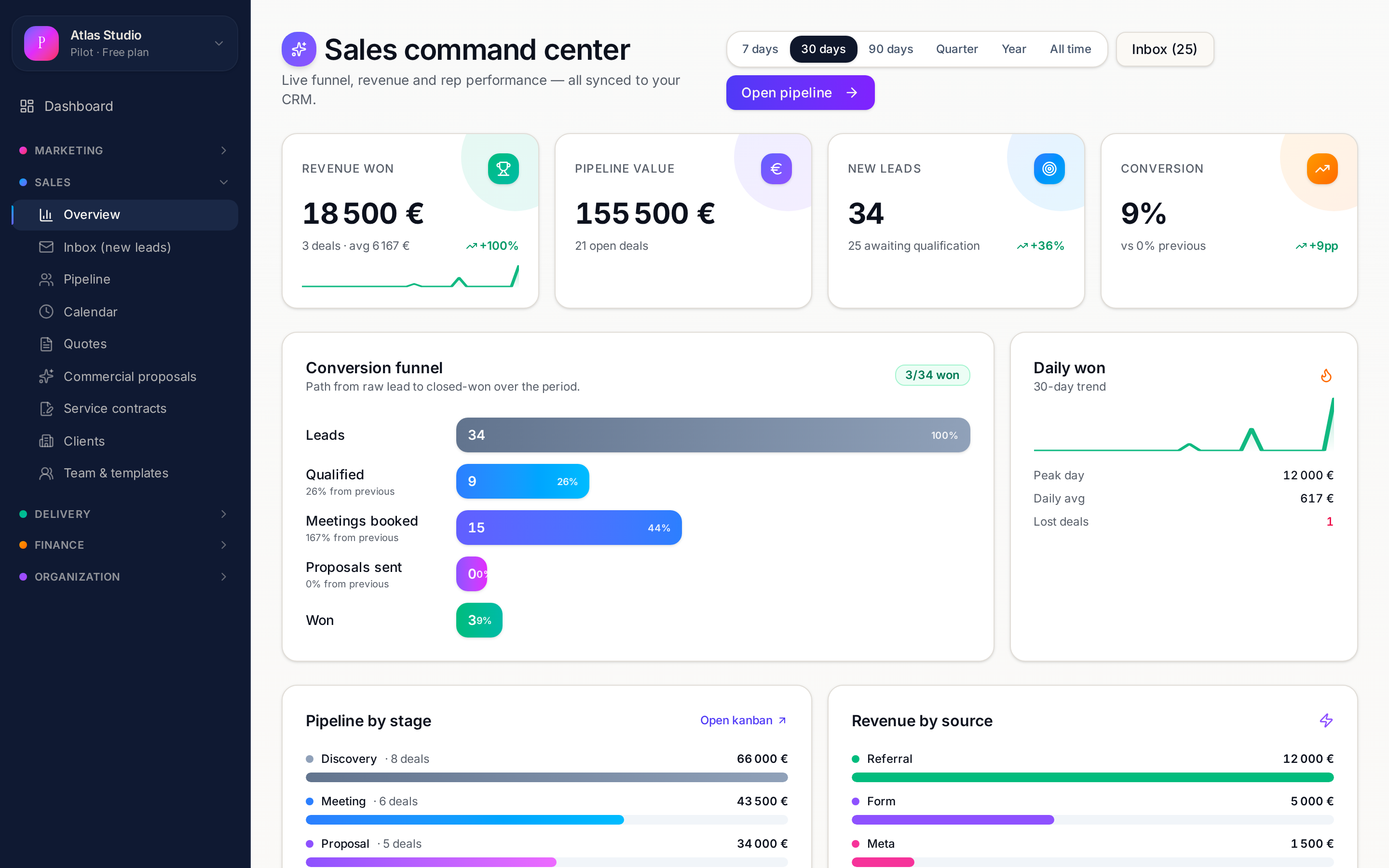Go to Commercial proposals menu item

pyautogui.click(x=124, y=377)
